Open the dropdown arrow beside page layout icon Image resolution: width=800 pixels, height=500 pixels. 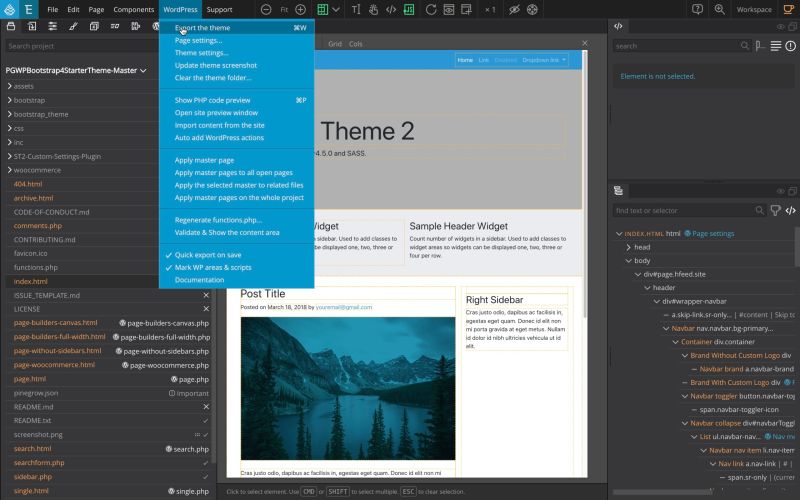(336, 9)
